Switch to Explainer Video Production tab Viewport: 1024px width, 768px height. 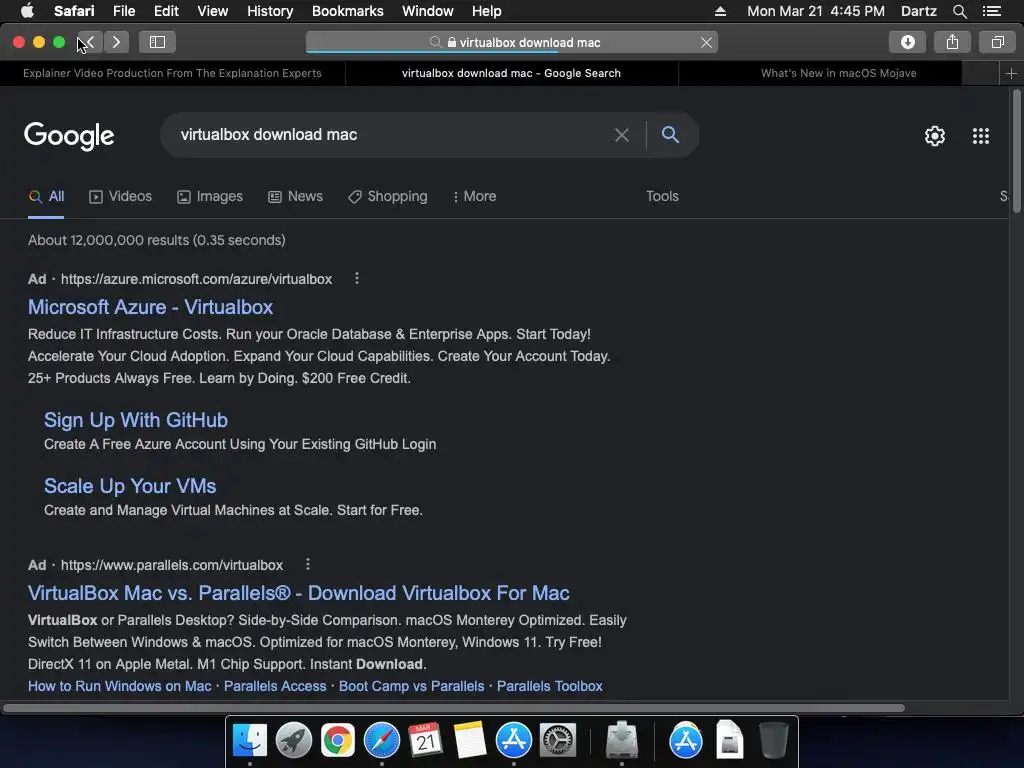172,73
